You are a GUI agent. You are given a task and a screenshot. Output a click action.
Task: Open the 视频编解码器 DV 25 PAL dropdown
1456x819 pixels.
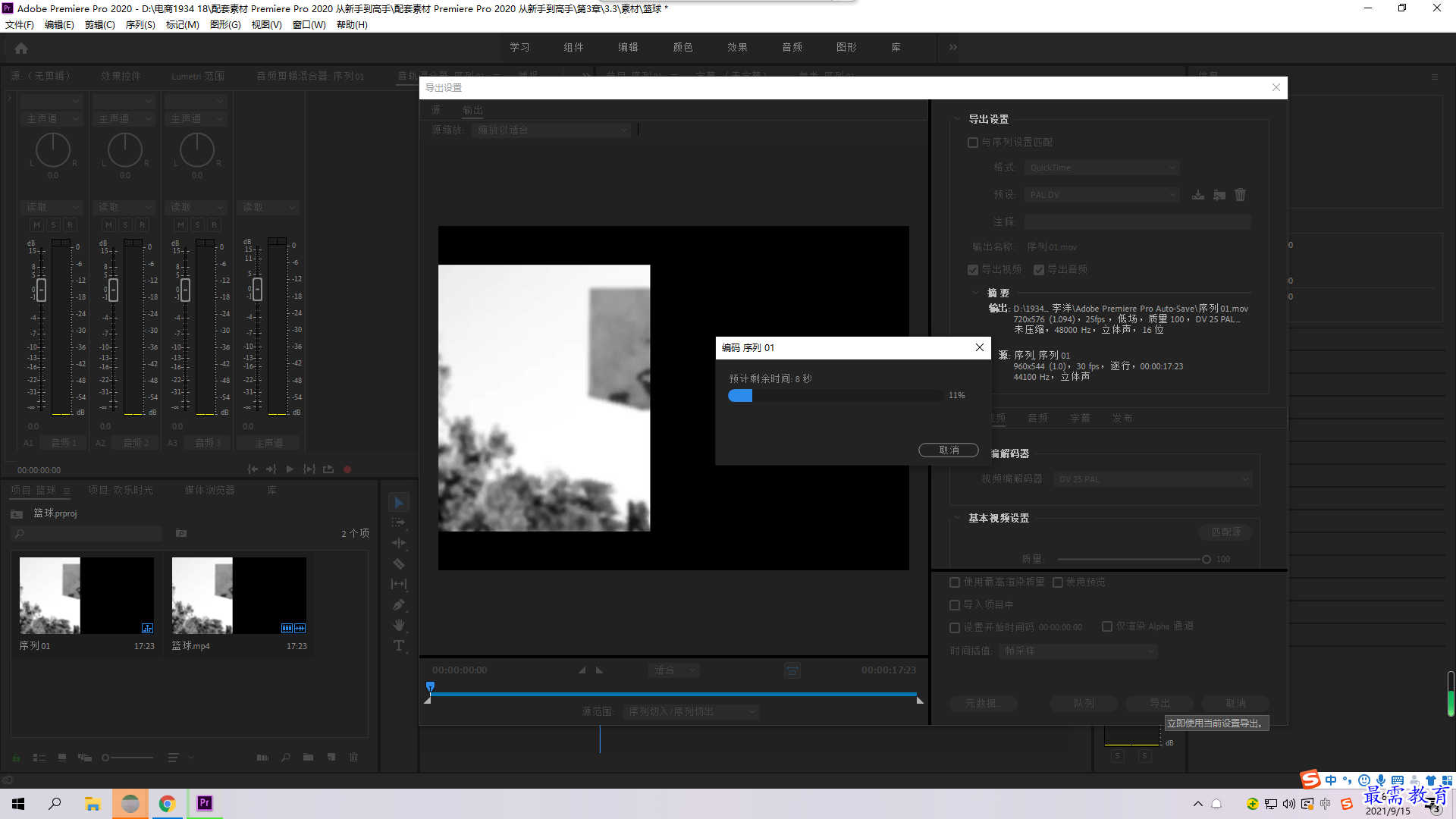coord(1153,479)
